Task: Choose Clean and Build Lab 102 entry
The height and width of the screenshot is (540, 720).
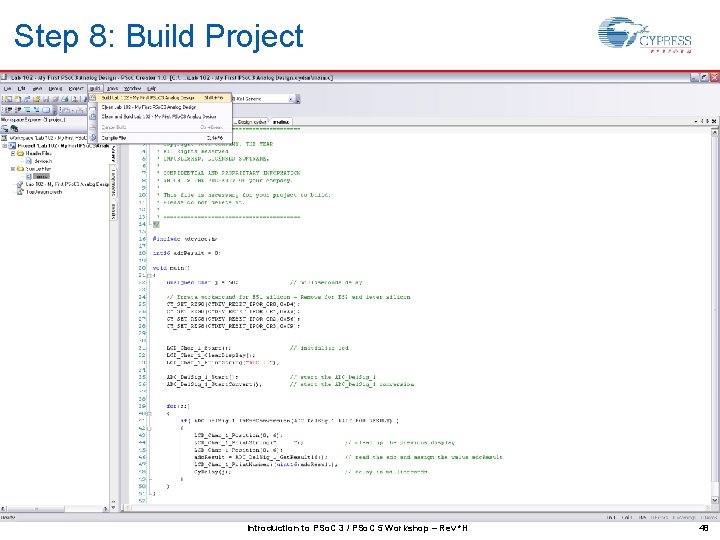Action: tap(159, 117)
